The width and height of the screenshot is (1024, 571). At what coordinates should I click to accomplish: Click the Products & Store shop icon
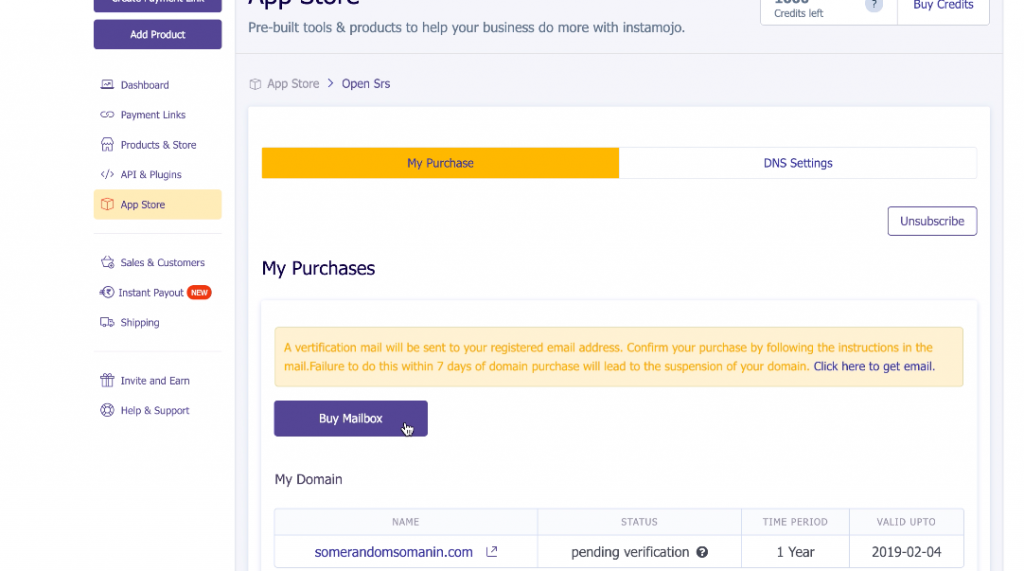(107, 145)
